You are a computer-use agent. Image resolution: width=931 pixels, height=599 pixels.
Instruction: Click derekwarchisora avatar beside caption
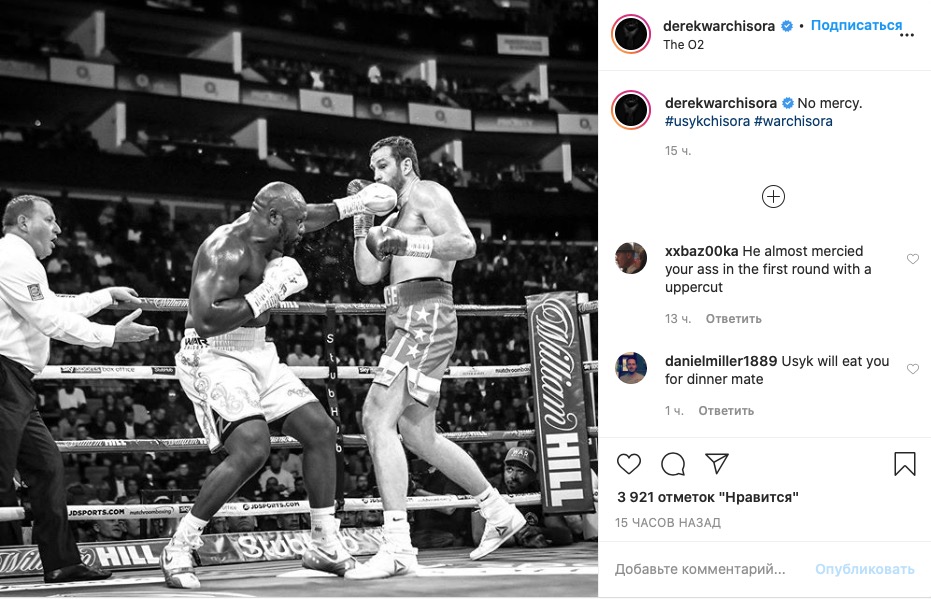(x=631, y=110)
